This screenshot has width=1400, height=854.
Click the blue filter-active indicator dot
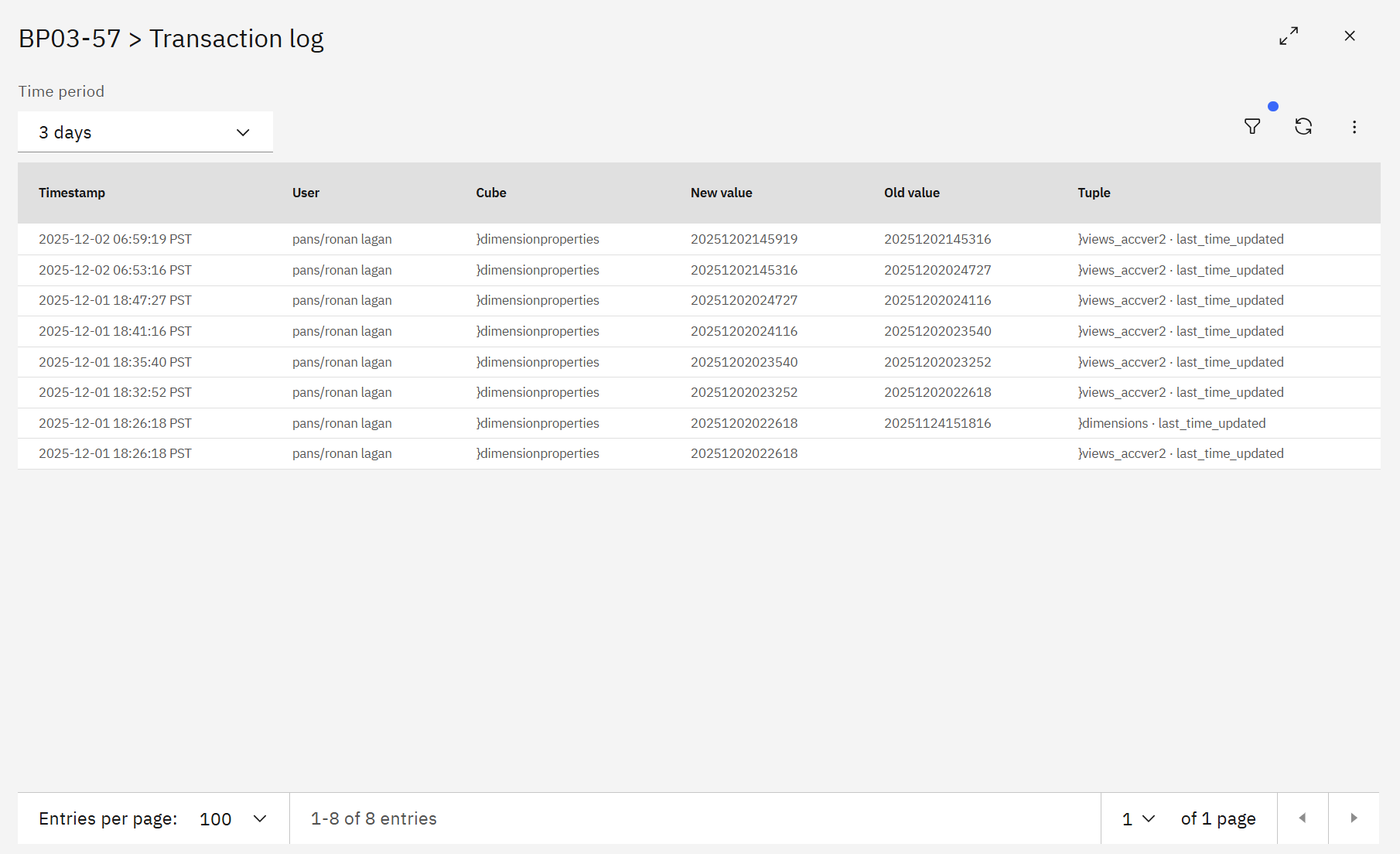point(1273,106)
